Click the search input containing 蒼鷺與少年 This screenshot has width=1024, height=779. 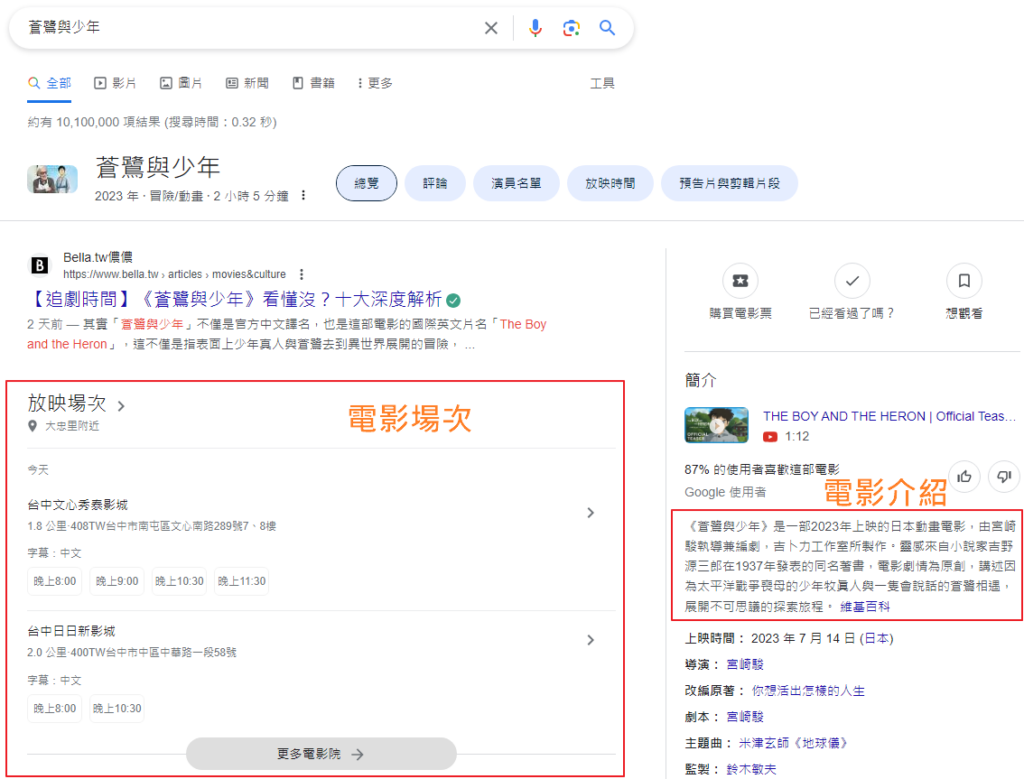click(248, 27)
